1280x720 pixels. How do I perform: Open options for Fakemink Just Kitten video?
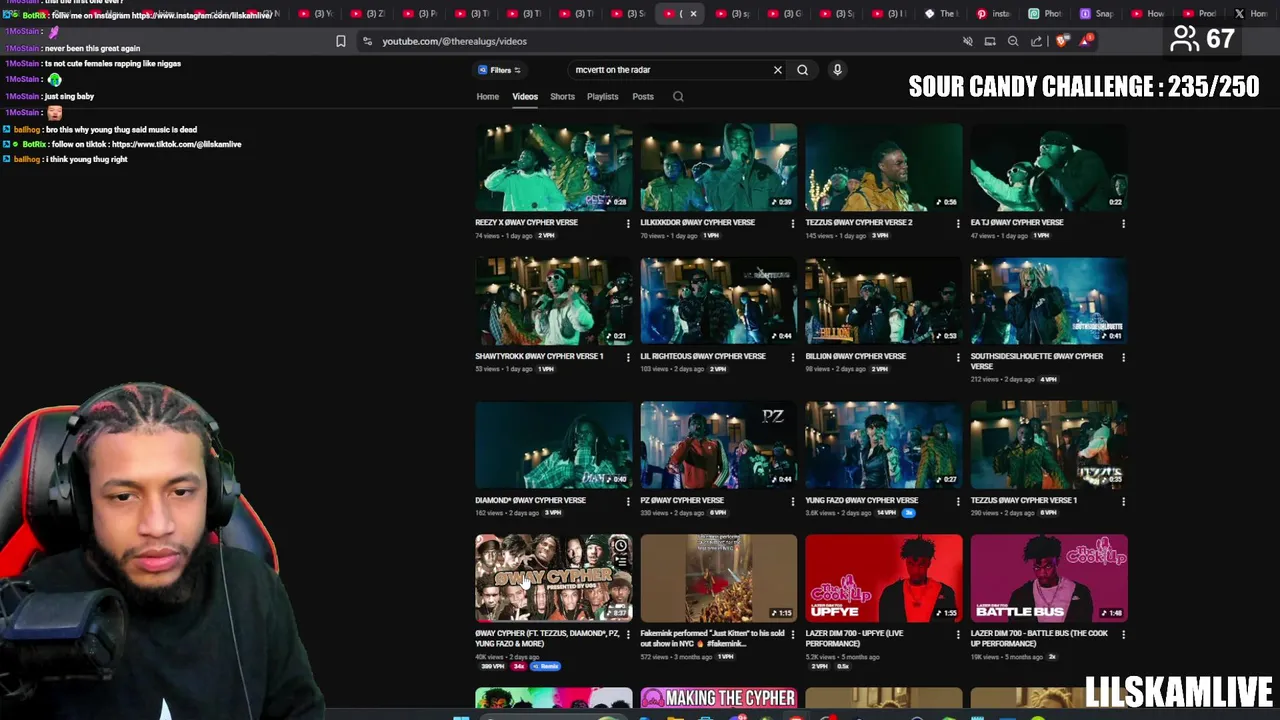pyautogui.click(x=793, y=634)
